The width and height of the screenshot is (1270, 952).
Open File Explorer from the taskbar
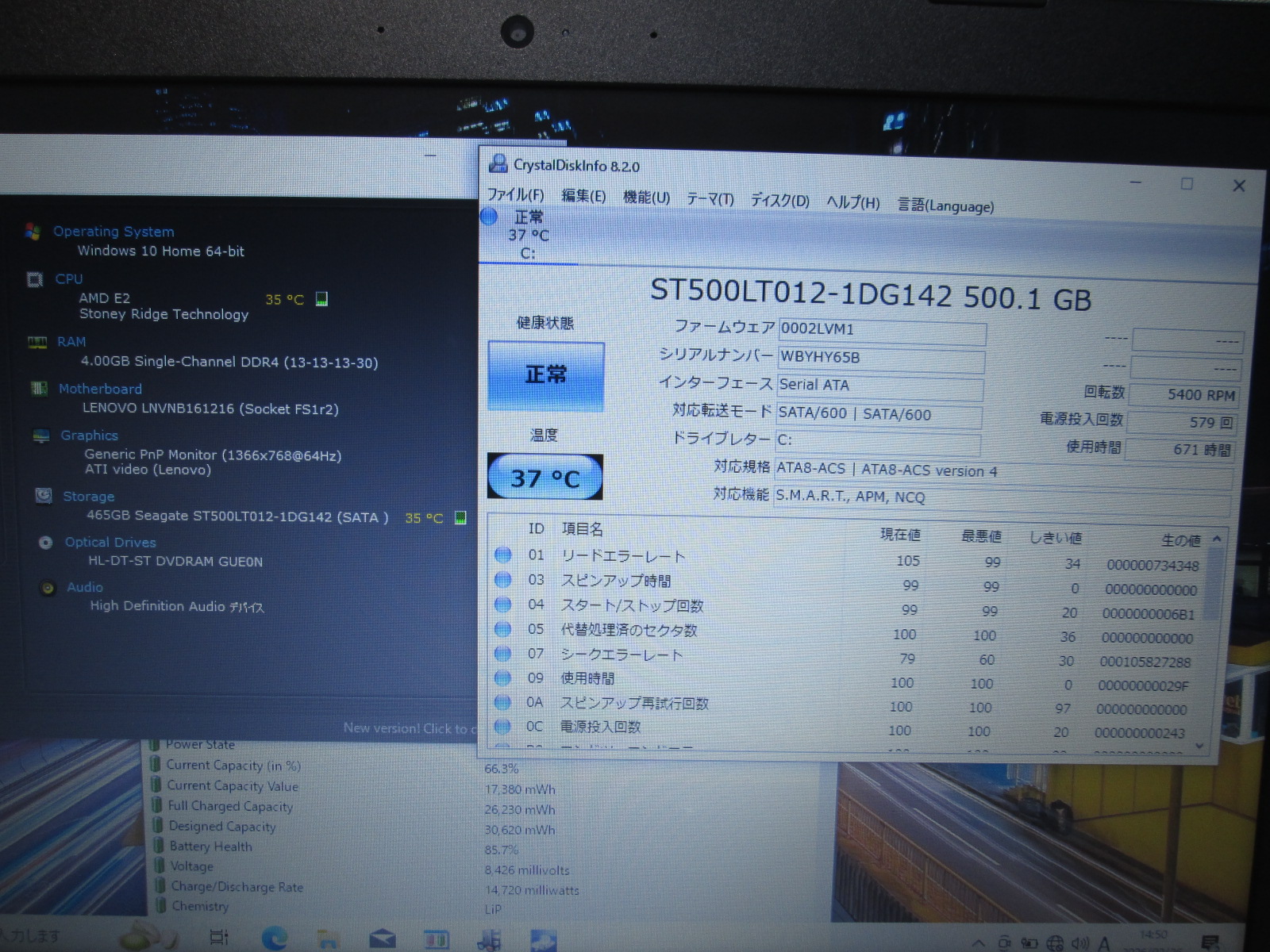(328, 939)
